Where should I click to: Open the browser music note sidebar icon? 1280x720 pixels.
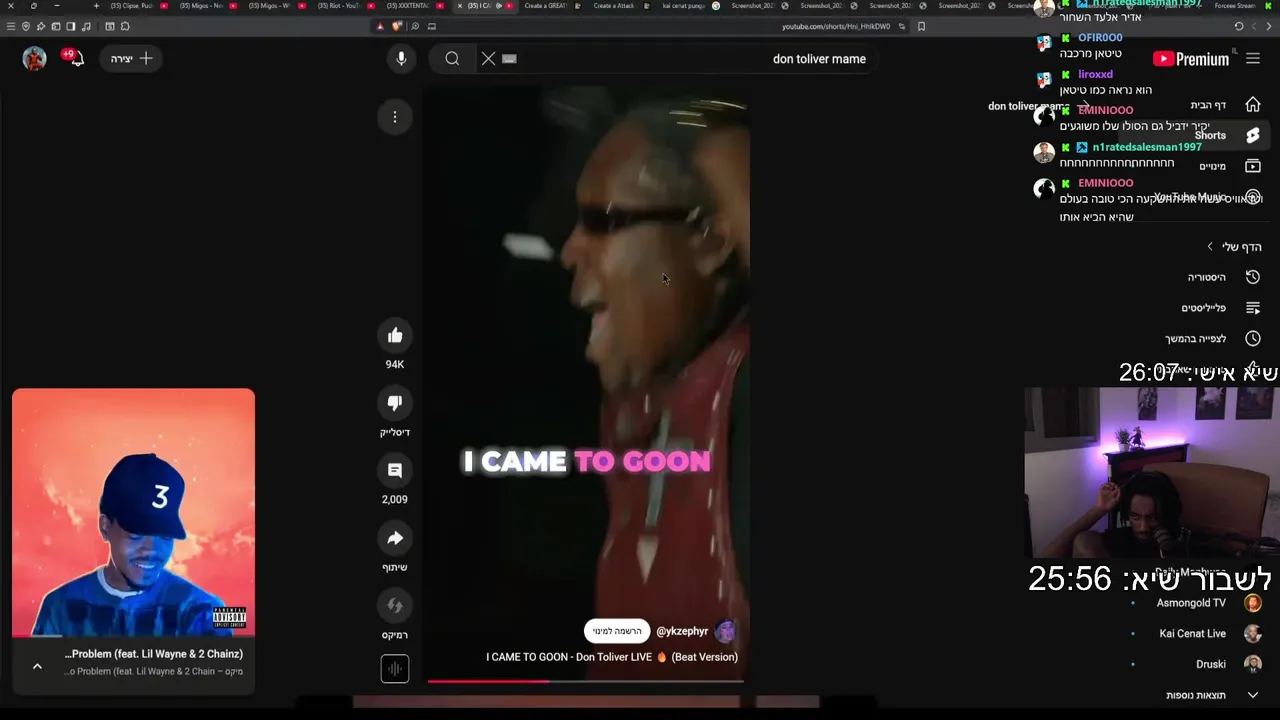click(x=86, y=26)
